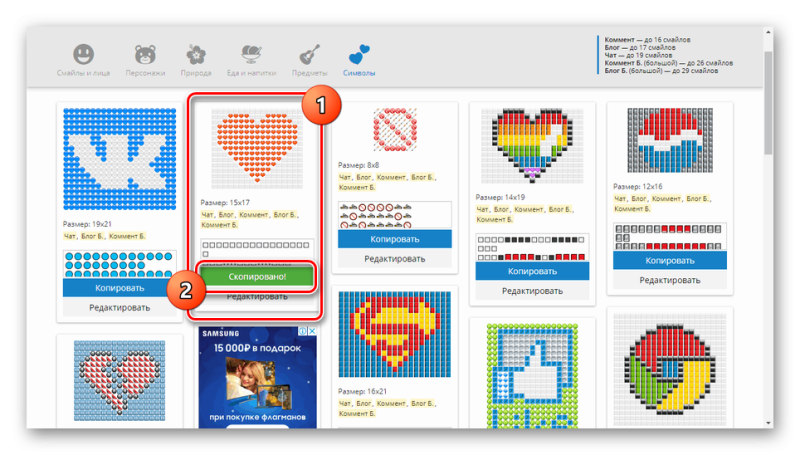Click emoji text field of 8x8 card

coord(394,215)
